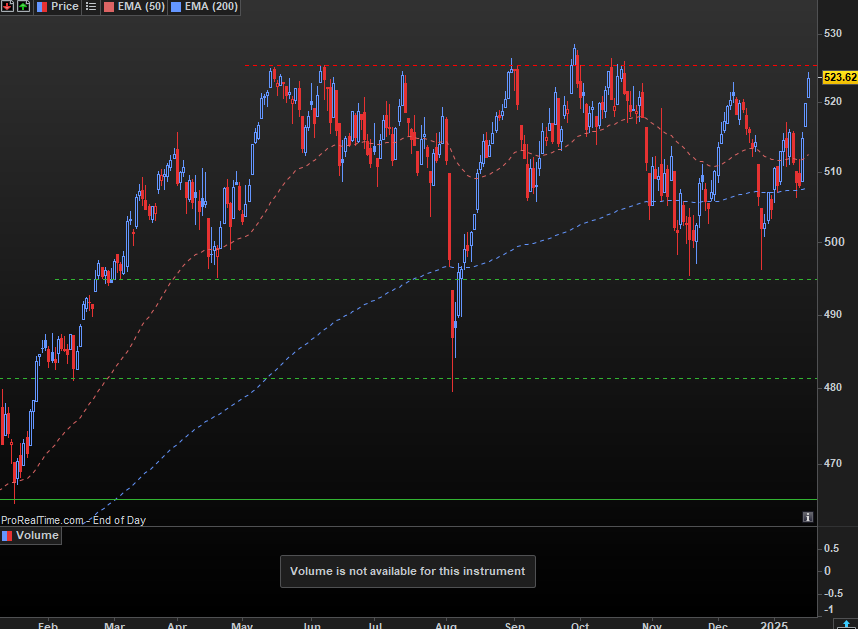858x629 pixels.
Task: Click the current price tag 523.62
Action: click(840, 77)
